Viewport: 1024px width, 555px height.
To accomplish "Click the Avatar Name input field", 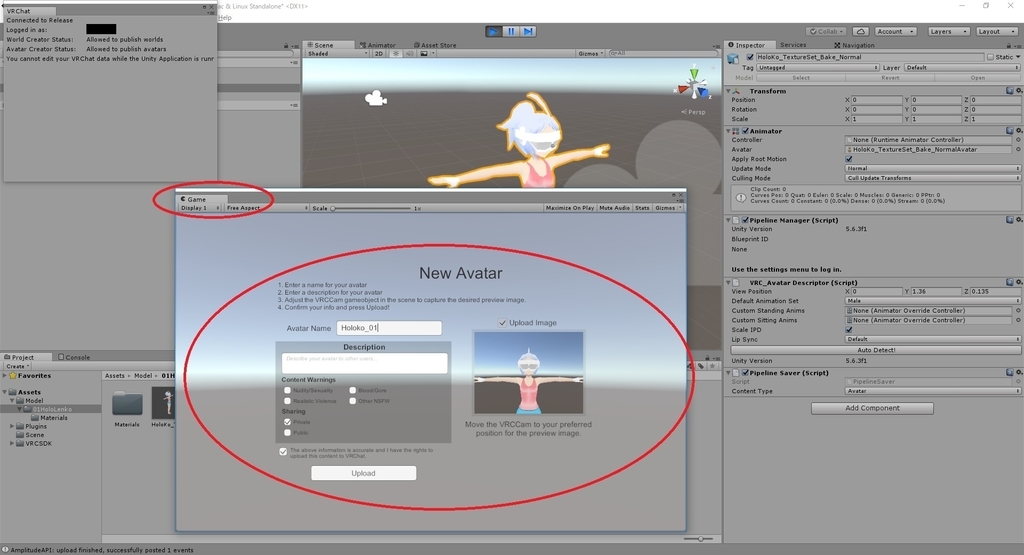I will point(389,328).
